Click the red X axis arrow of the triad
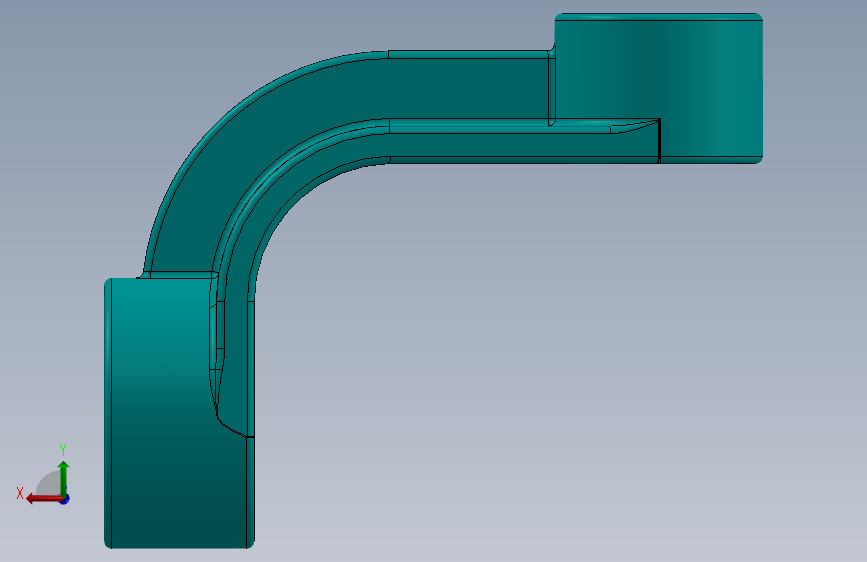Screen dimensions: 867x562 44,499
